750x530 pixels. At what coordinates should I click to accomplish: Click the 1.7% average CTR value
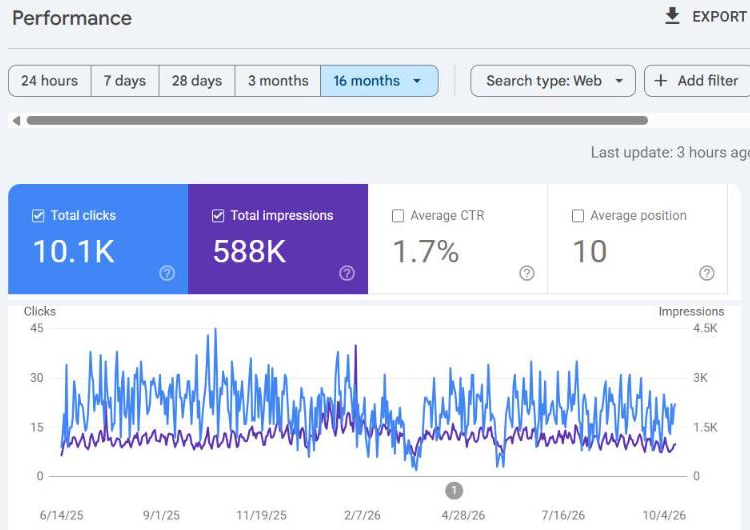pyautogui.click(x=426, y=251)
